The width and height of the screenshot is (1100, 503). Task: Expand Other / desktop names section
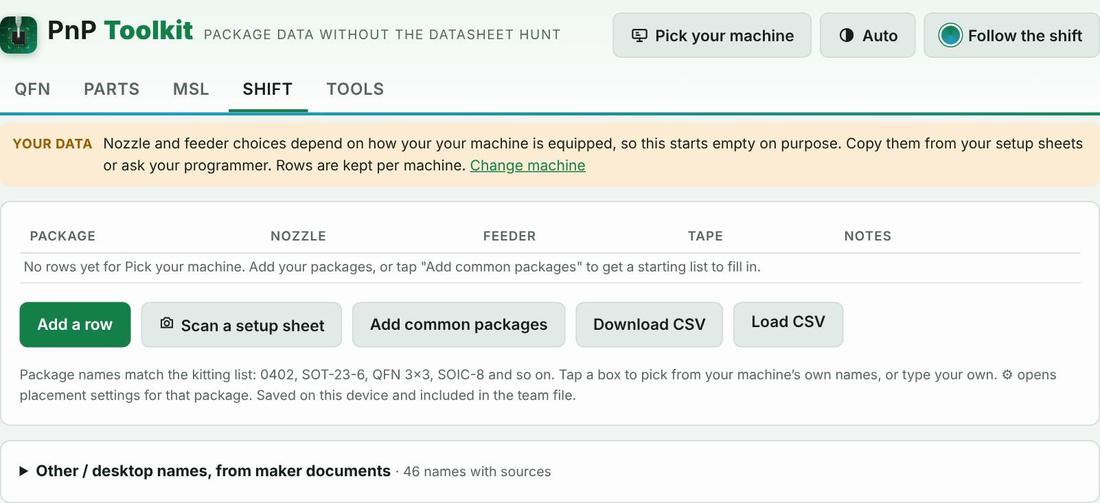[550, 471]
